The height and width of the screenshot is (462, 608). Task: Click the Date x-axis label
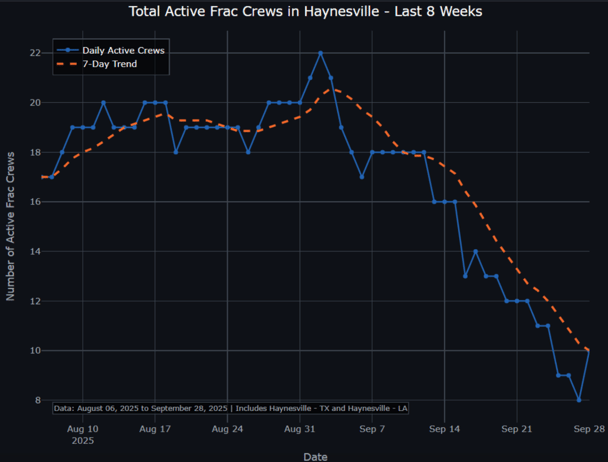[315, 455]
